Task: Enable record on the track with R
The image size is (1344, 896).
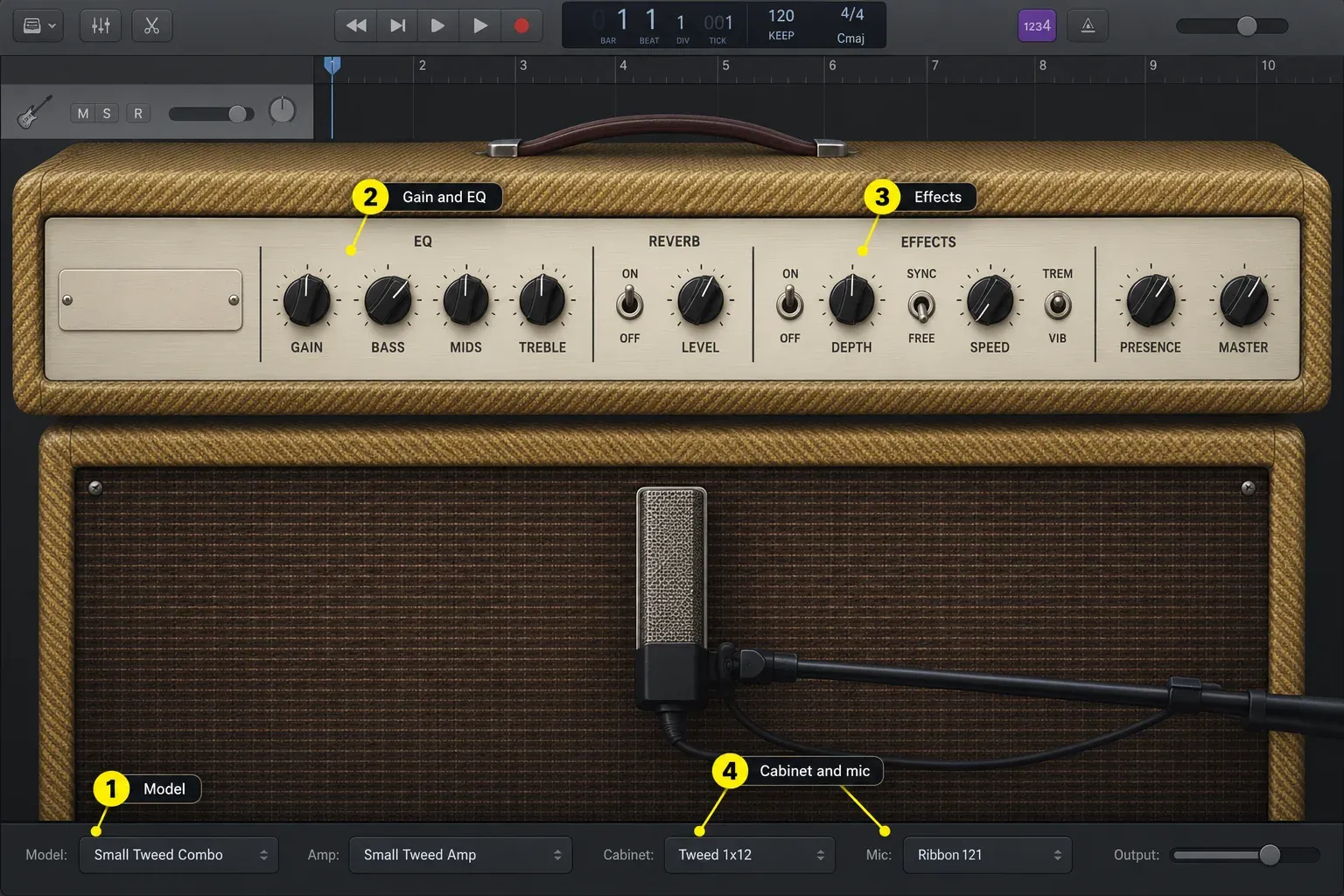Action: tap(138, 113)
